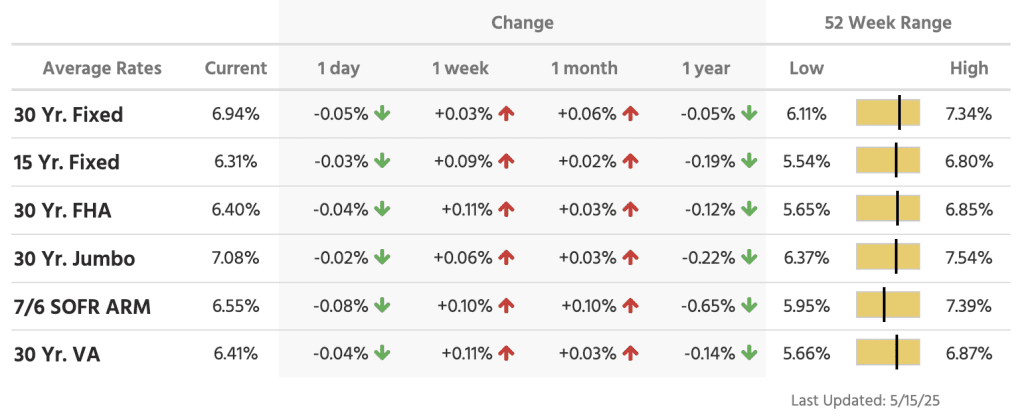
Task: Click the Average Rates column header
Action: tap(102, 69)
